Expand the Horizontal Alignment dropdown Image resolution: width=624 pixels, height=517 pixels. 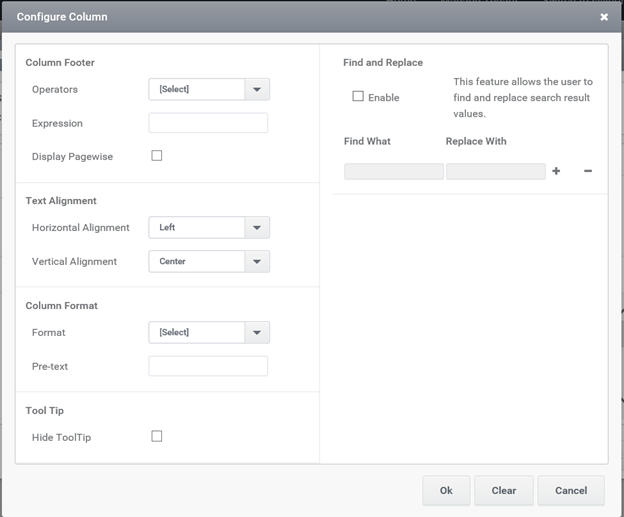[x=209, y=227]
